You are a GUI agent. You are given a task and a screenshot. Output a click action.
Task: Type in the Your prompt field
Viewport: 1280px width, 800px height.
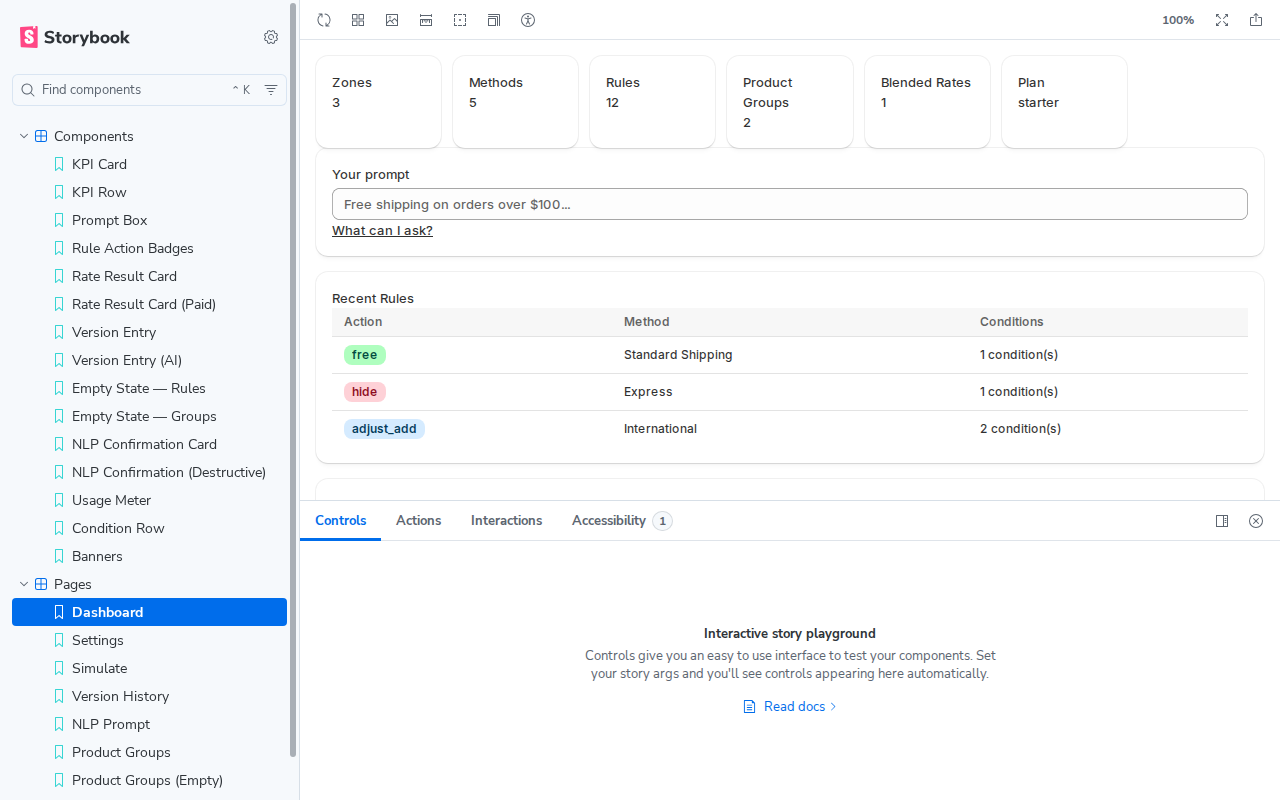[x=790, y=204]
